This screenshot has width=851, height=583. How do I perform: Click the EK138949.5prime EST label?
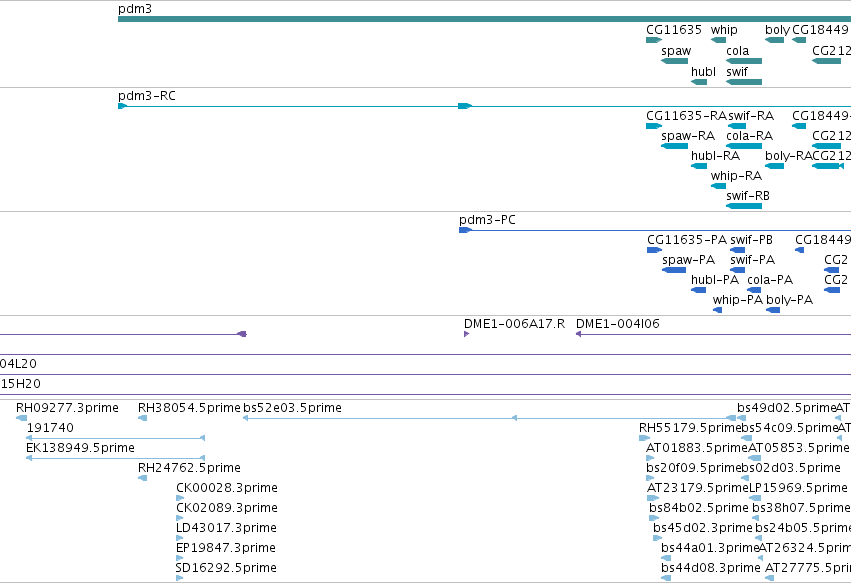pyautogui.click(x=80, y=448)
